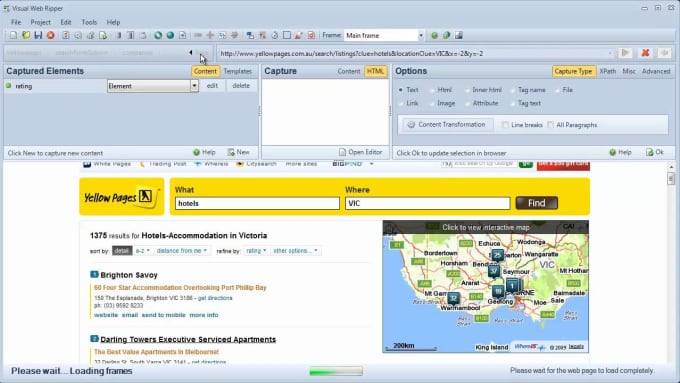The height and width of the screenshot is (383, 680).
Task: Select the Inner html radio option
Action: (467, 90)
